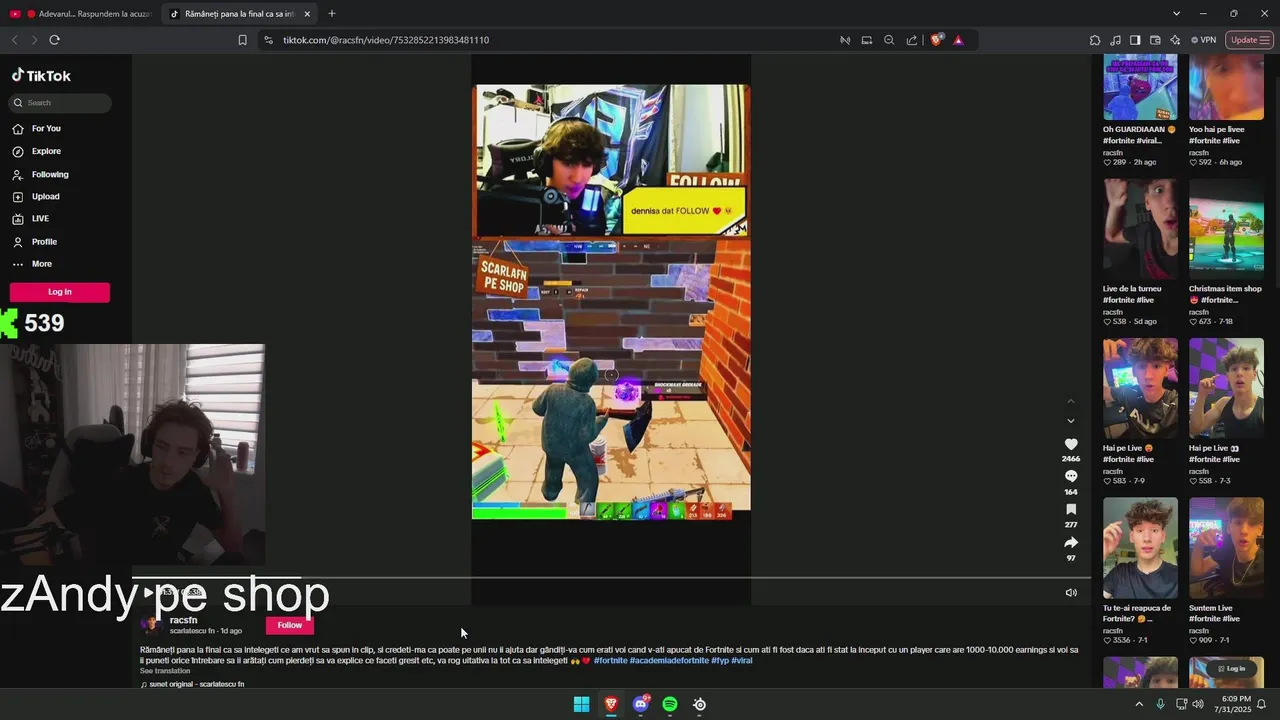
Task: Mute the video with speaker icon
Action: click(x=1071, y=593)
